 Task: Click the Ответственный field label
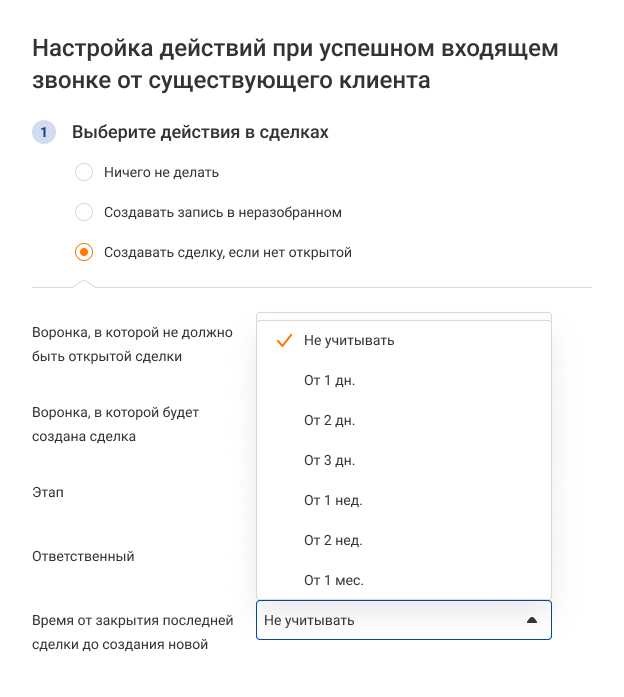[83, 556]
